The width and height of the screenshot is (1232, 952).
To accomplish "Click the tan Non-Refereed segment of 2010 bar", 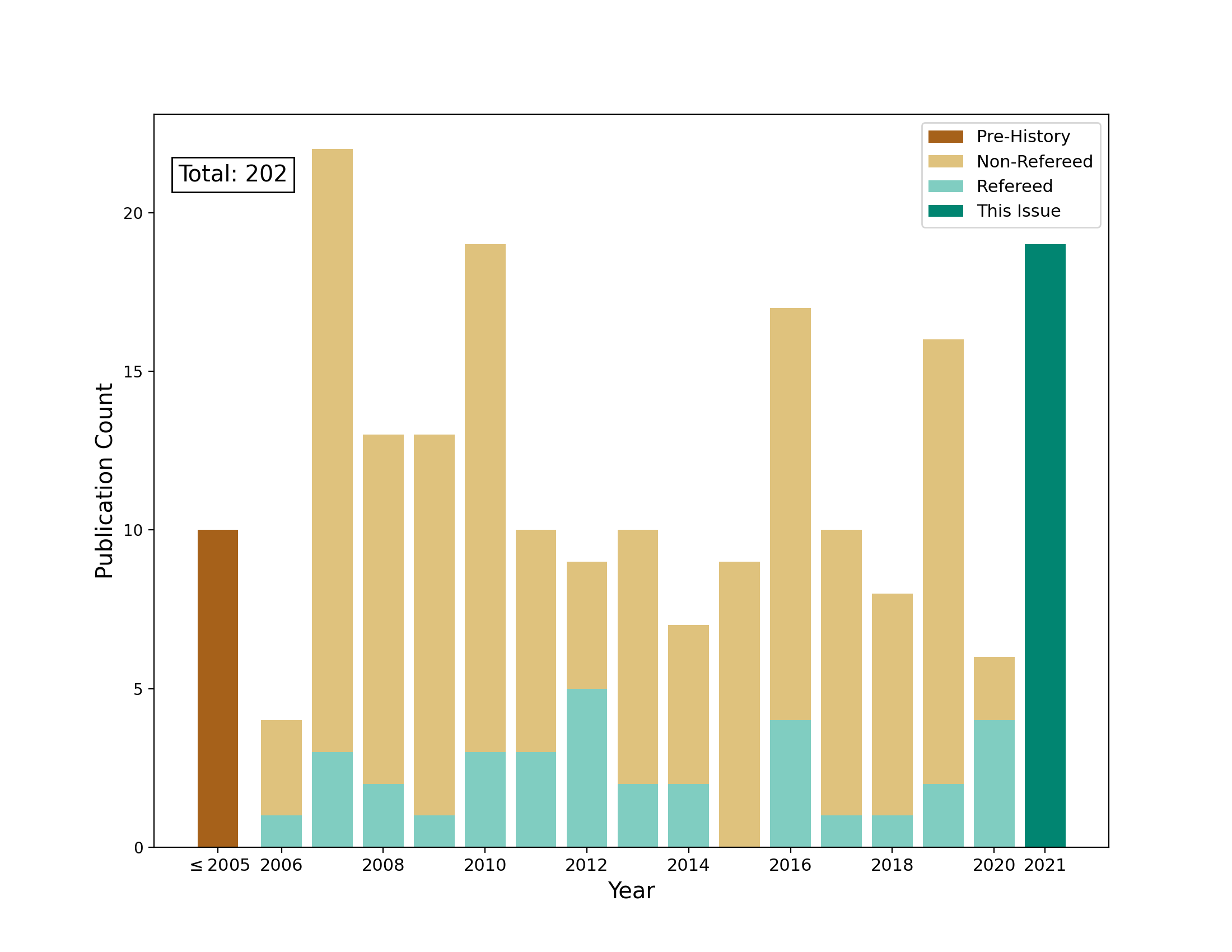I will point(484,498).
